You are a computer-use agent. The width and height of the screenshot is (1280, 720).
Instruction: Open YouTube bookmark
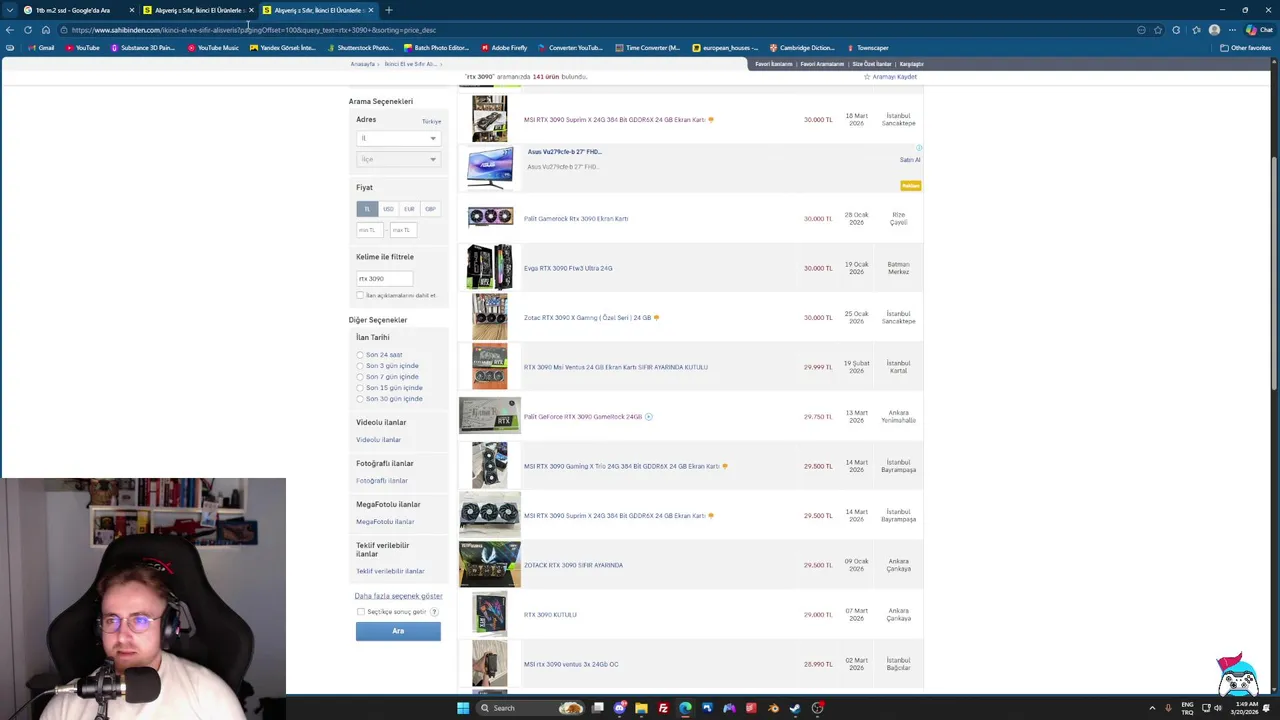[x=83, y=48]
